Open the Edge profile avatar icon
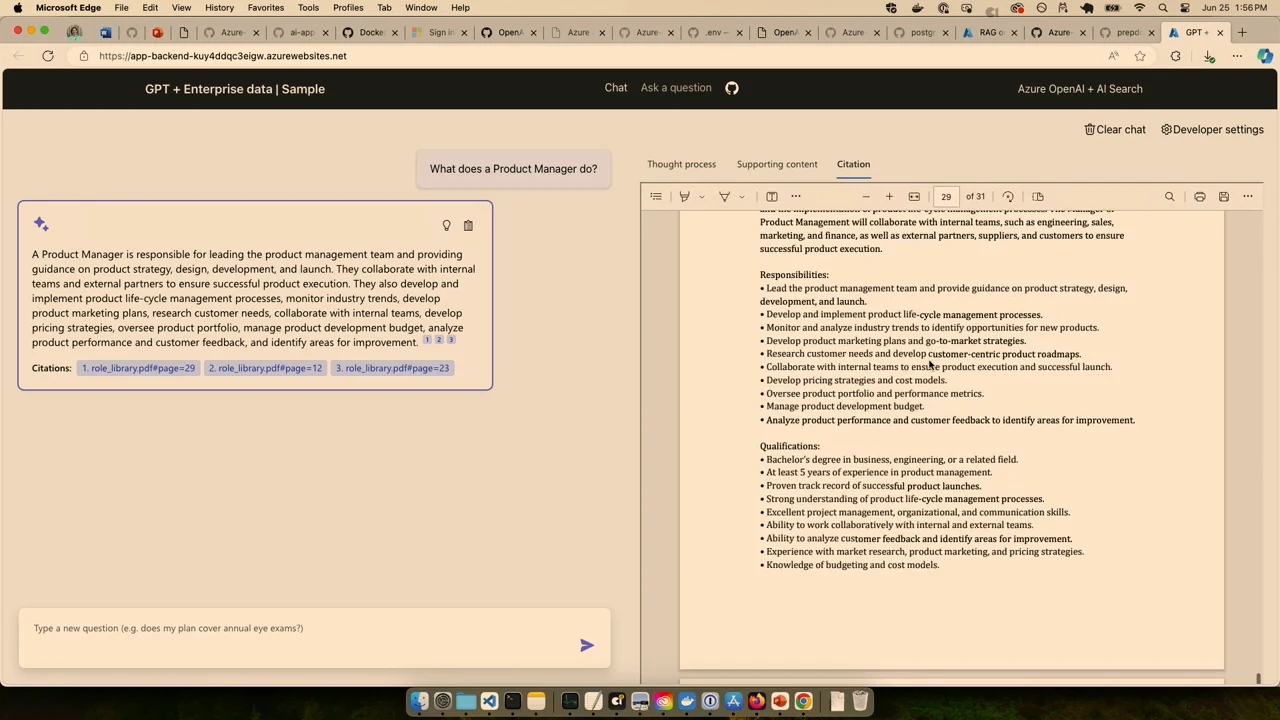Image resolution: width=1280 pixels, height=720 pixels. point(74,32)
